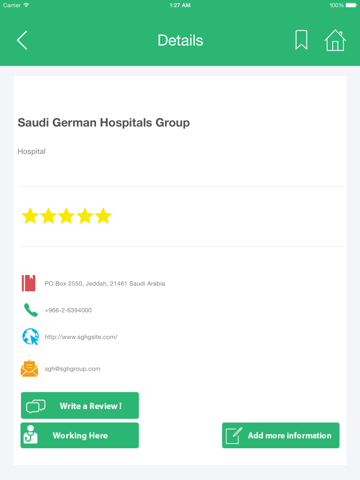Tap the green phone icon

(x=31, y=310)
